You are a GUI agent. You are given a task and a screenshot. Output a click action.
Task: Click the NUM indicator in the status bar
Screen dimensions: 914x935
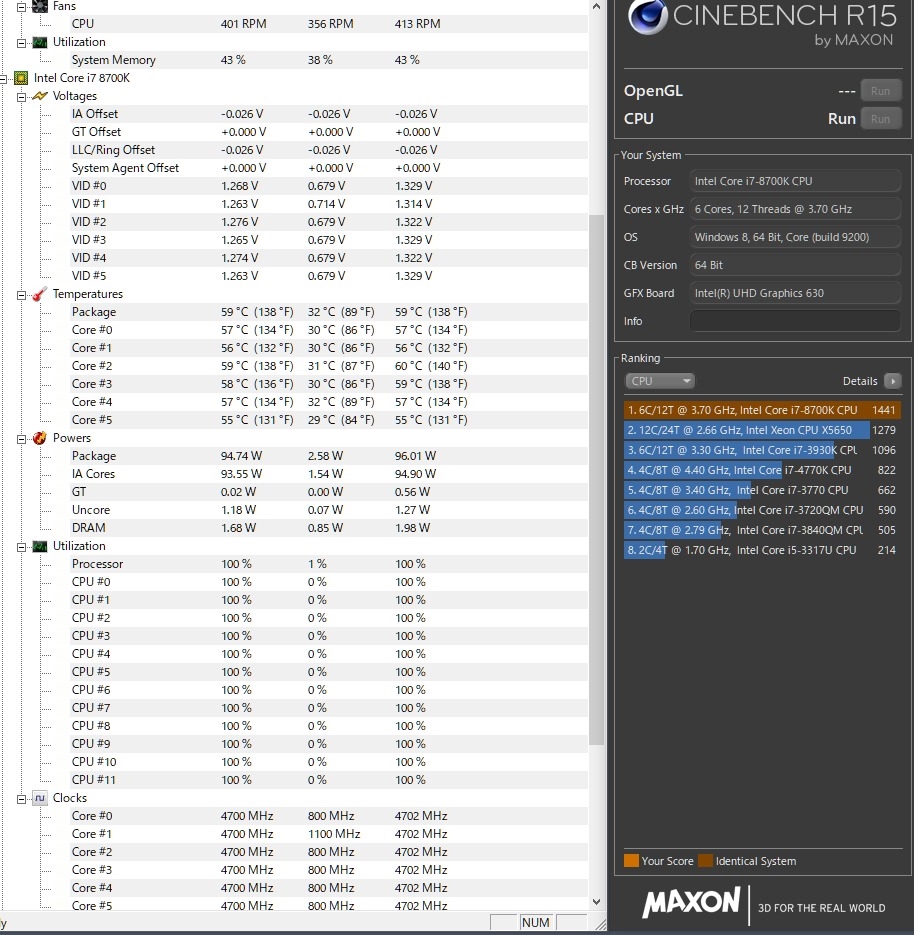coord(535,922)
